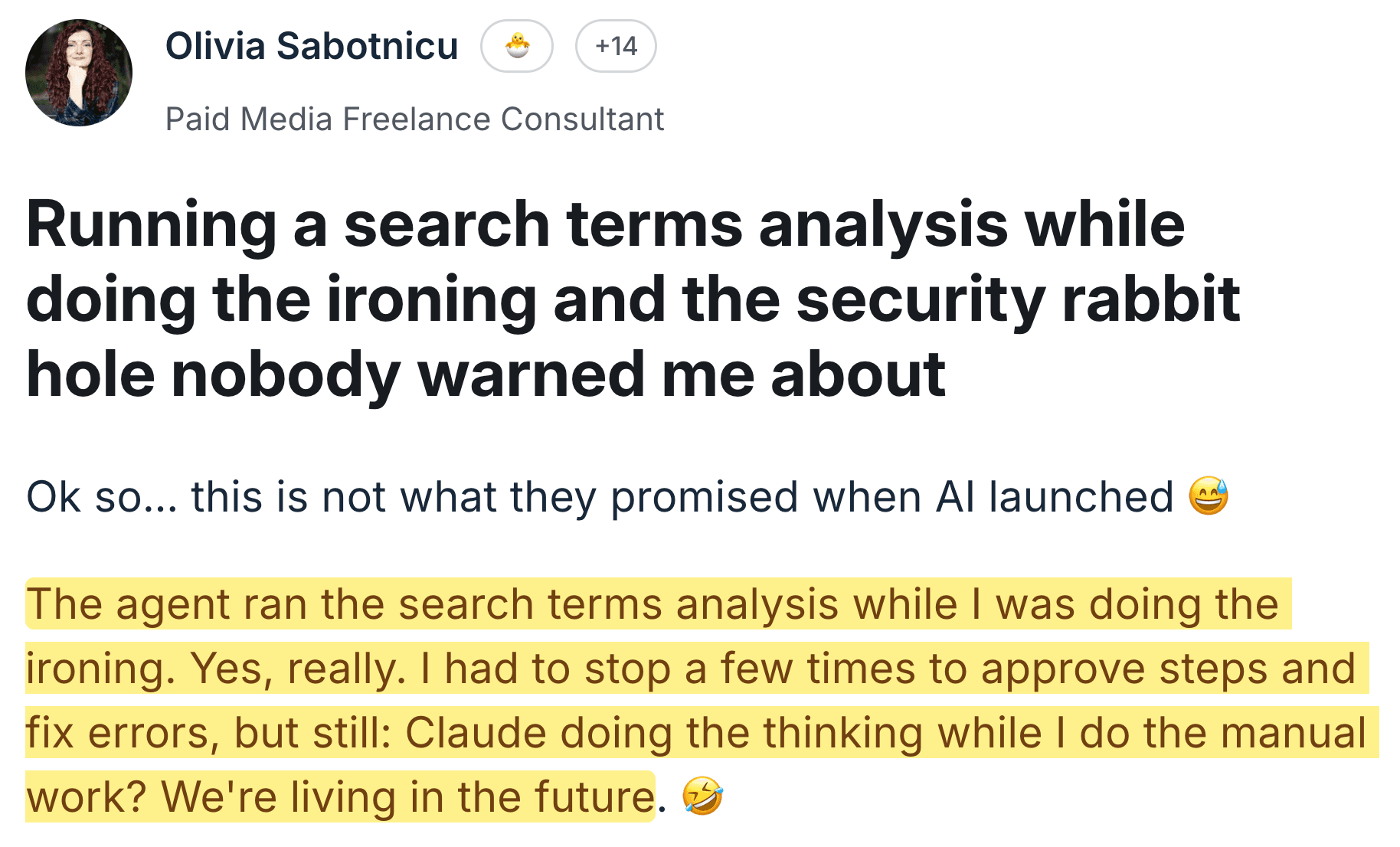1400x847 pixels.
Task: Click the 'Paid Media Freelance Consultant' subtitle
Action: tap(415, 119)
